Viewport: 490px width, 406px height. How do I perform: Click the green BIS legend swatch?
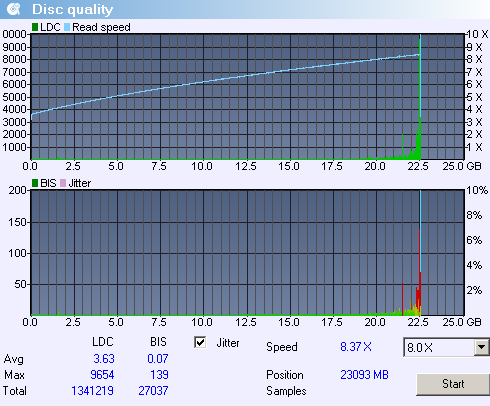pos(35,183)
